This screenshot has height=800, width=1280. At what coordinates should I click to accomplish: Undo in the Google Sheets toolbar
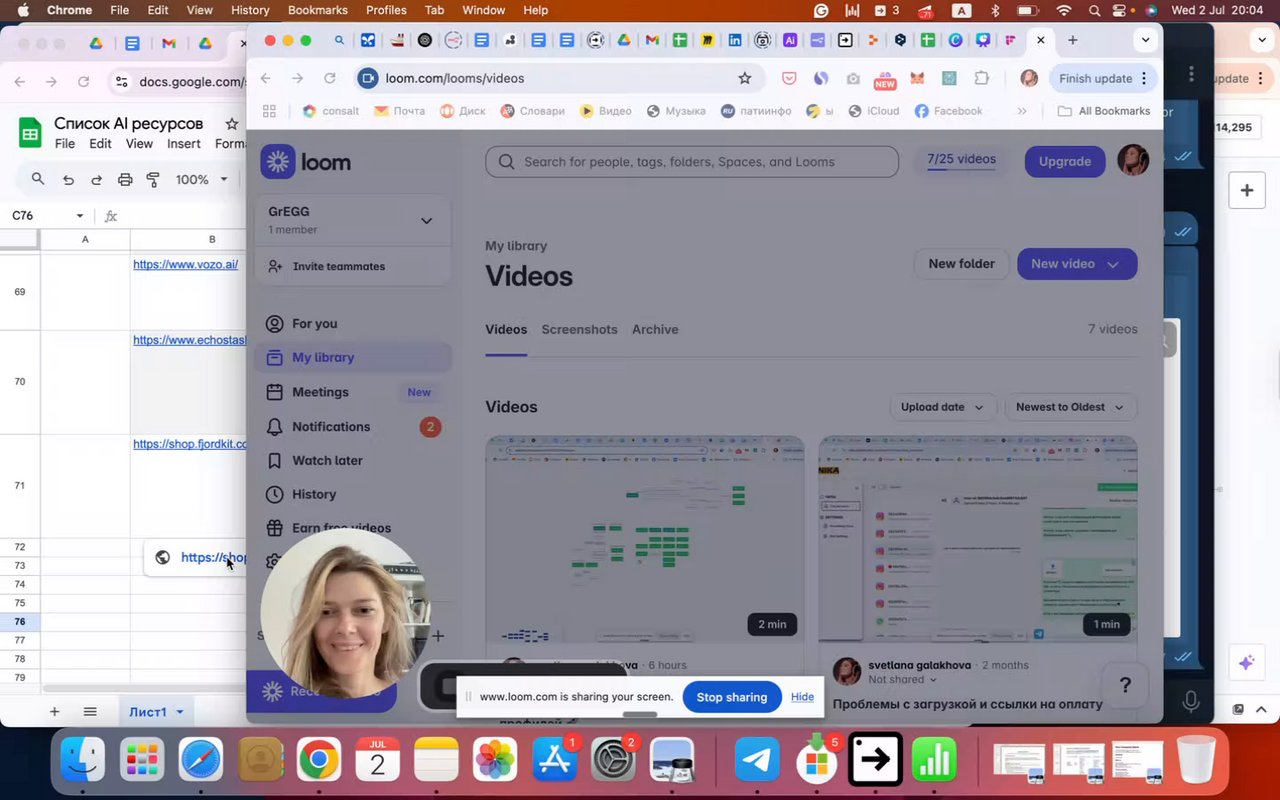coord(68,180)
